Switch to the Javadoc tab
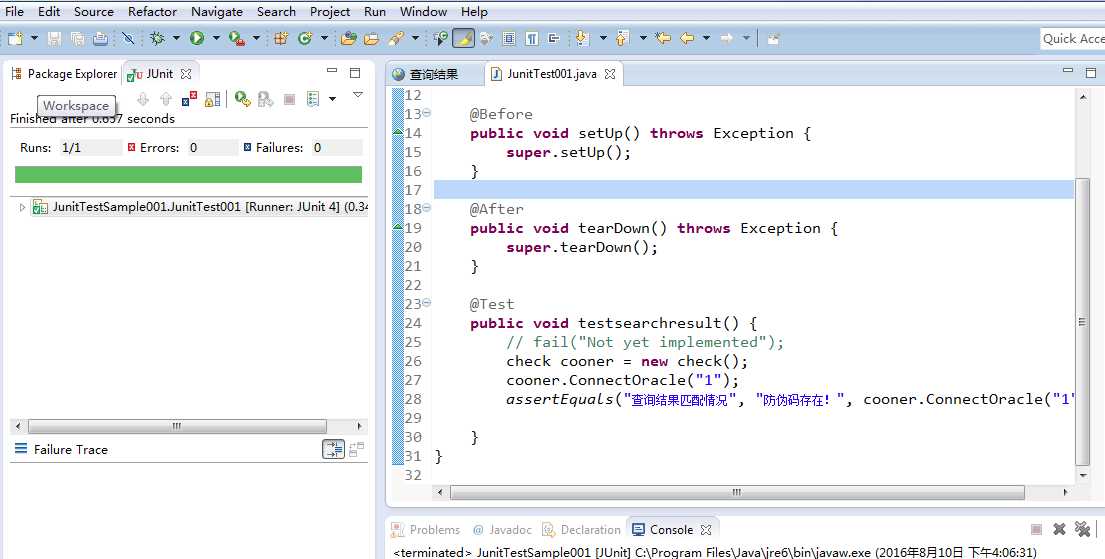1105x559 pixels. tap(502, 529)
